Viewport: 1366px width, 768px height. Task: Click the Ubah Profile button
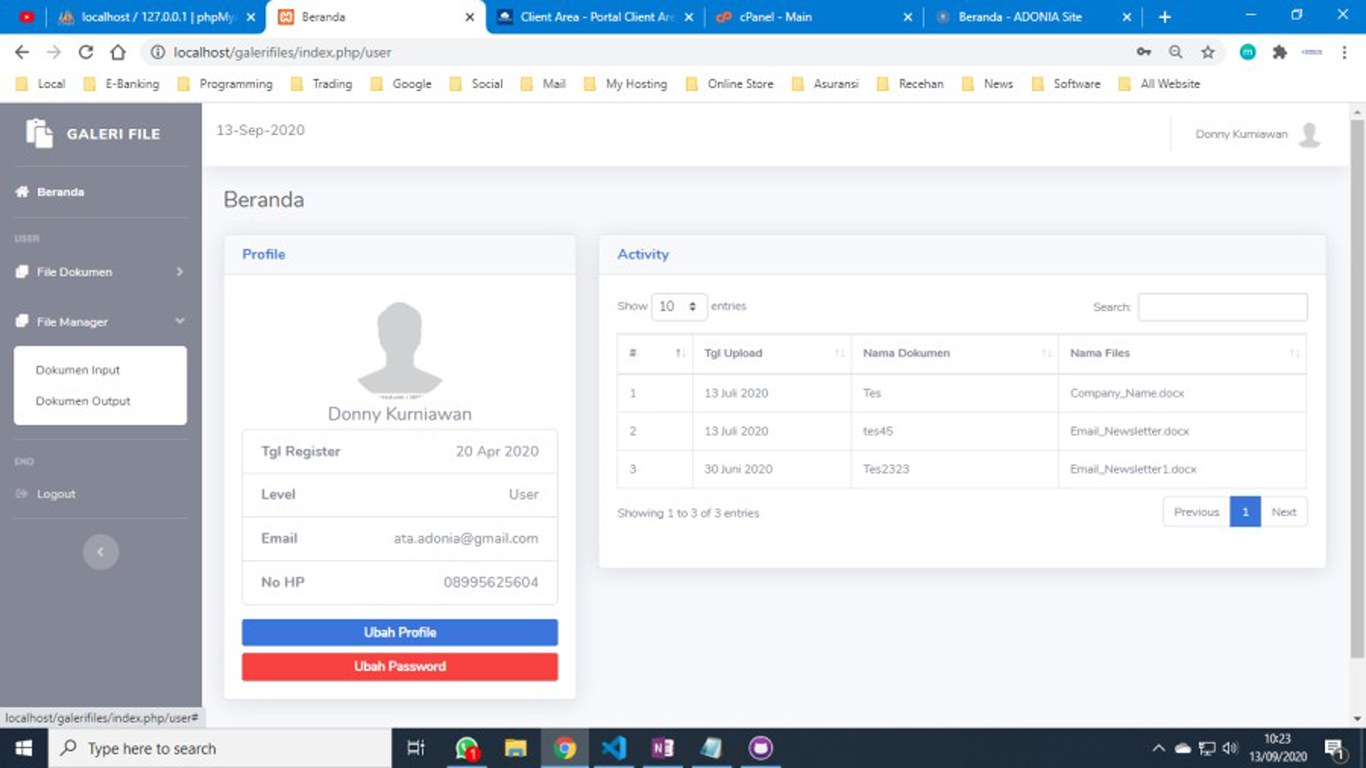coord(400,632)
